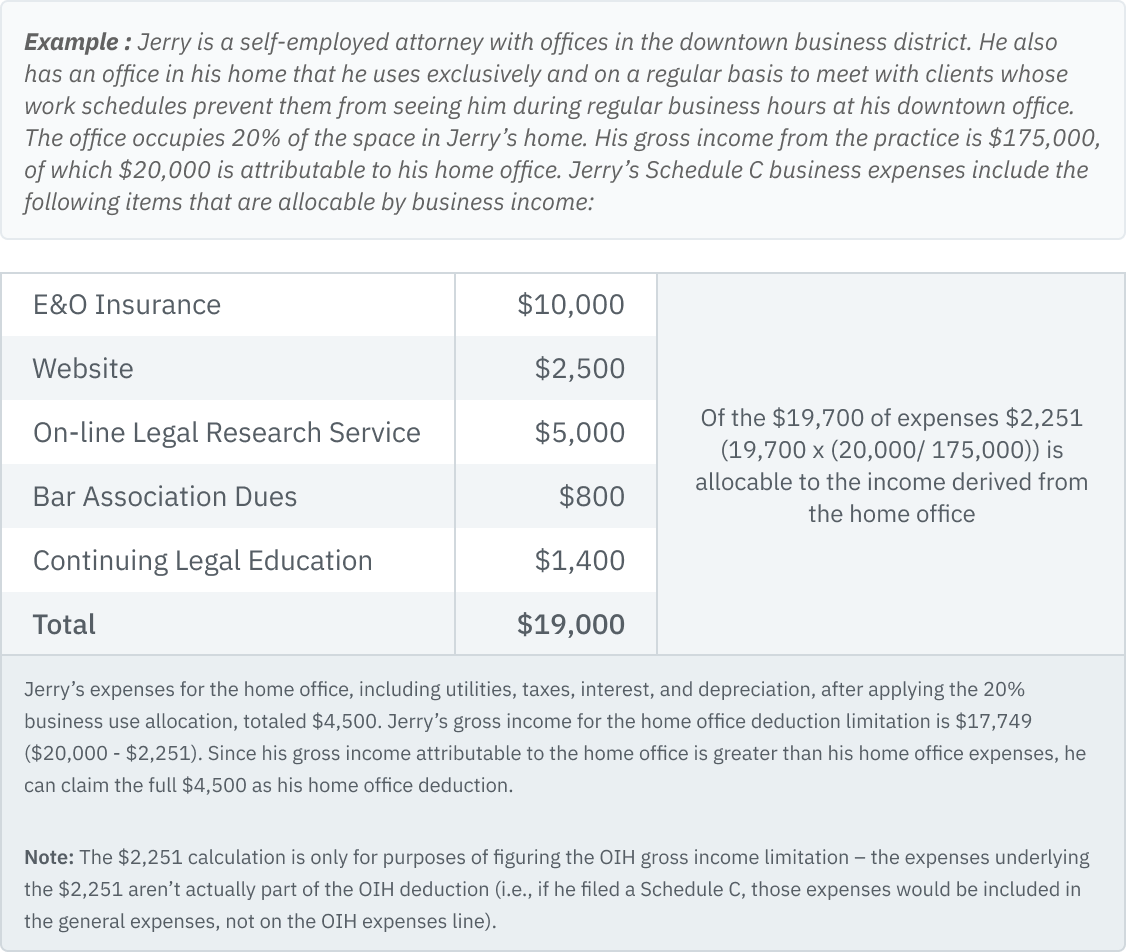Click the $2,500 amount cell
This screenshot has width=1126, height=952.
click(579, 368)
